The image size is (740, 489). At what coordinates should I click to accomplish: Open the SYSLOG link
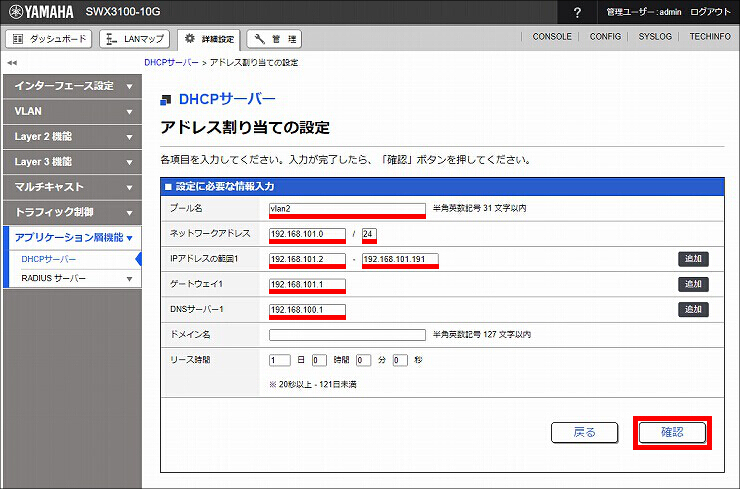click(655, 36)
